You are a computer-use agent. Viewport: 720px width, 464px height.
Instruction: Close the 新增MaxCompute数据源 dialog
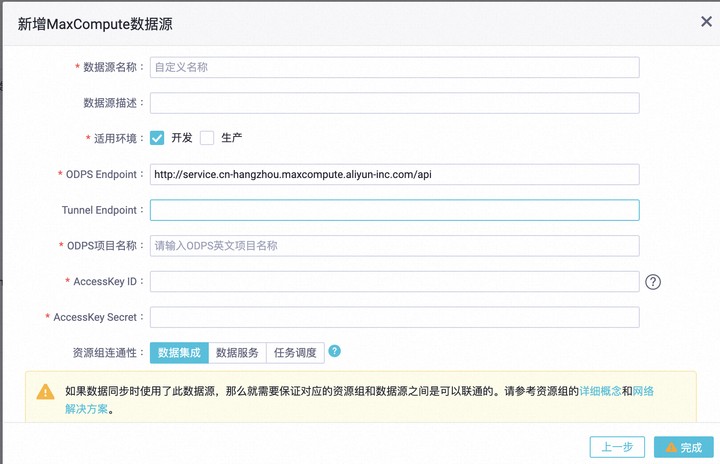(706, 21)
